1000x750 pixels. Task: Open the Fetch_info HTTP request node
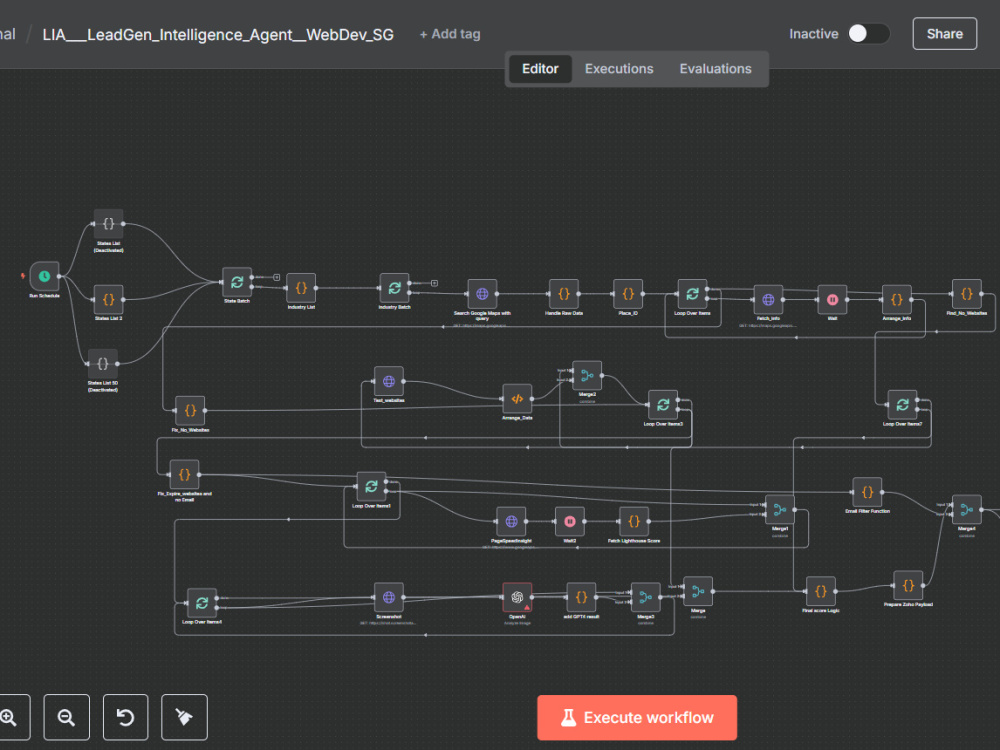[768, 299]
